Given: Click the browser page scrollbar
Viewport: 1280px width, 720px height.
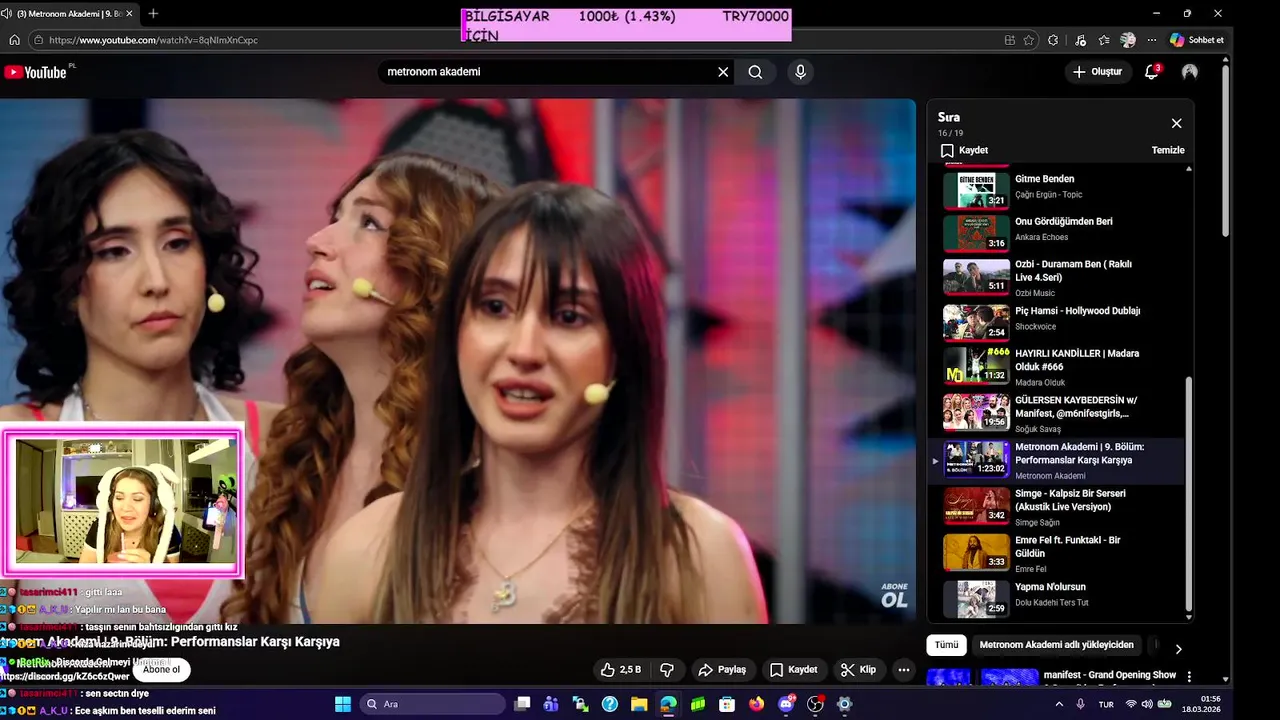Looking at the screenshot, I should pyautogui.click(x=1225, y=150).
